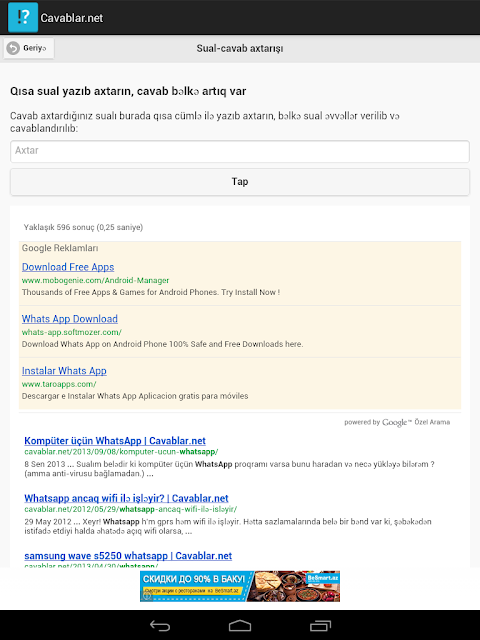The image size is (480, 640).
Task: Click the '8 Sen 2013' result snippet
Action: [229, 469]
